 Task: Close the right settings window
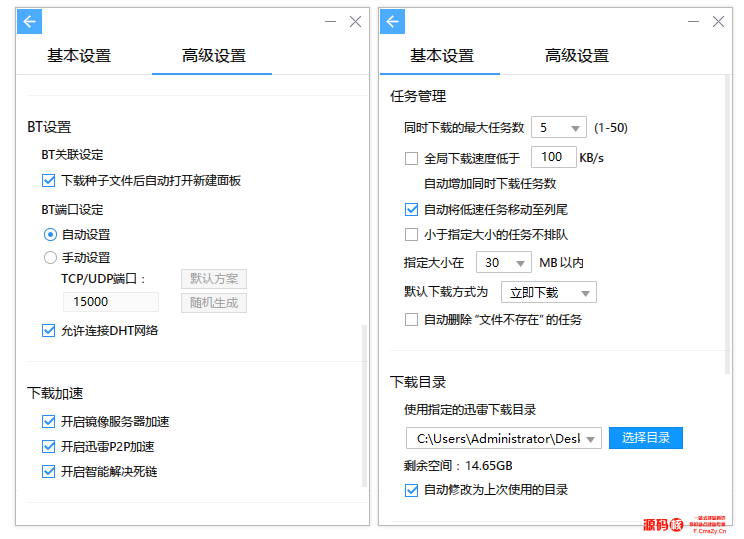[718, 22]
